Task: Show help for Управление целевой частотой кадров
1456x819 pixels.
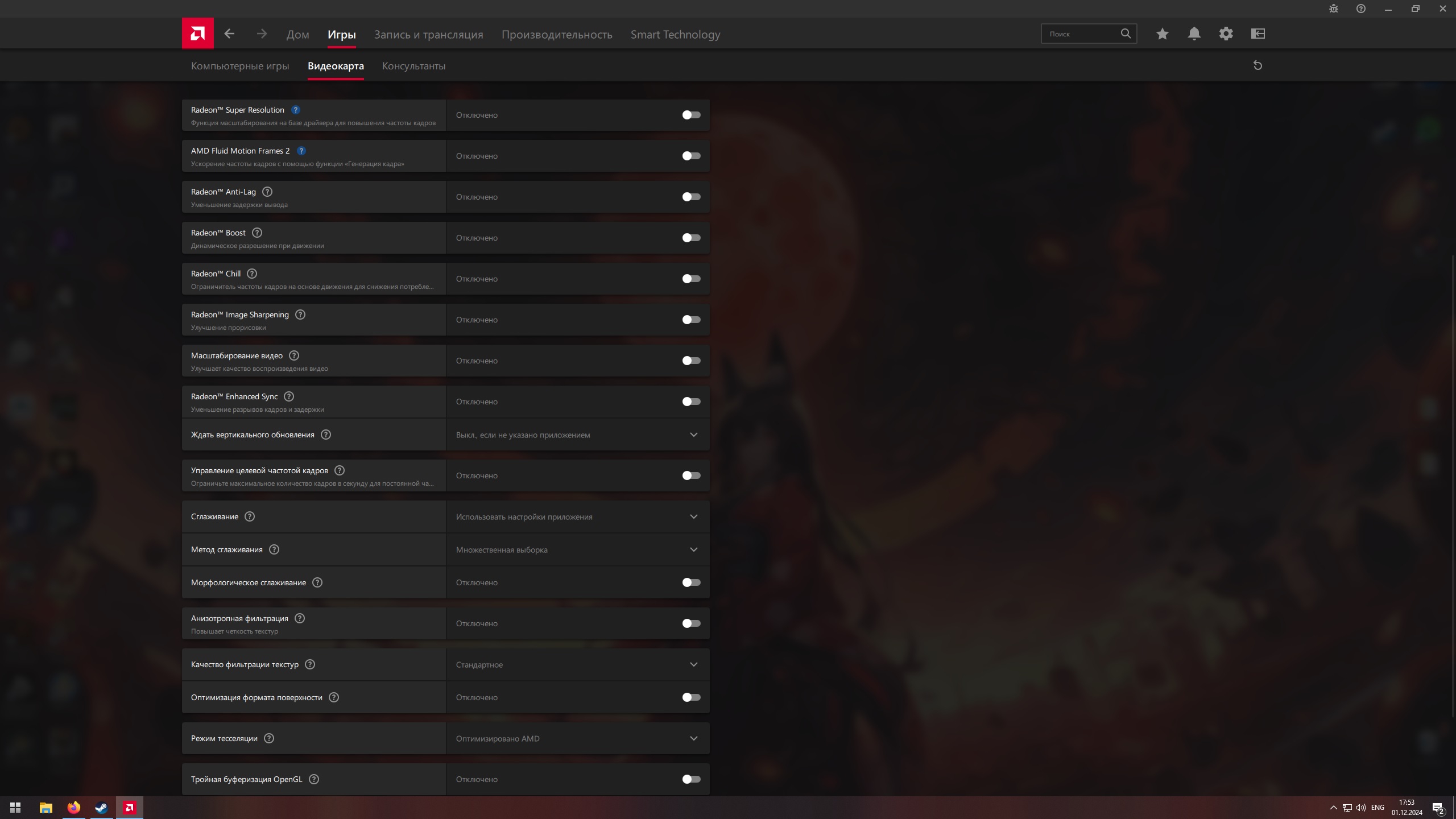Action: (340, 470)
